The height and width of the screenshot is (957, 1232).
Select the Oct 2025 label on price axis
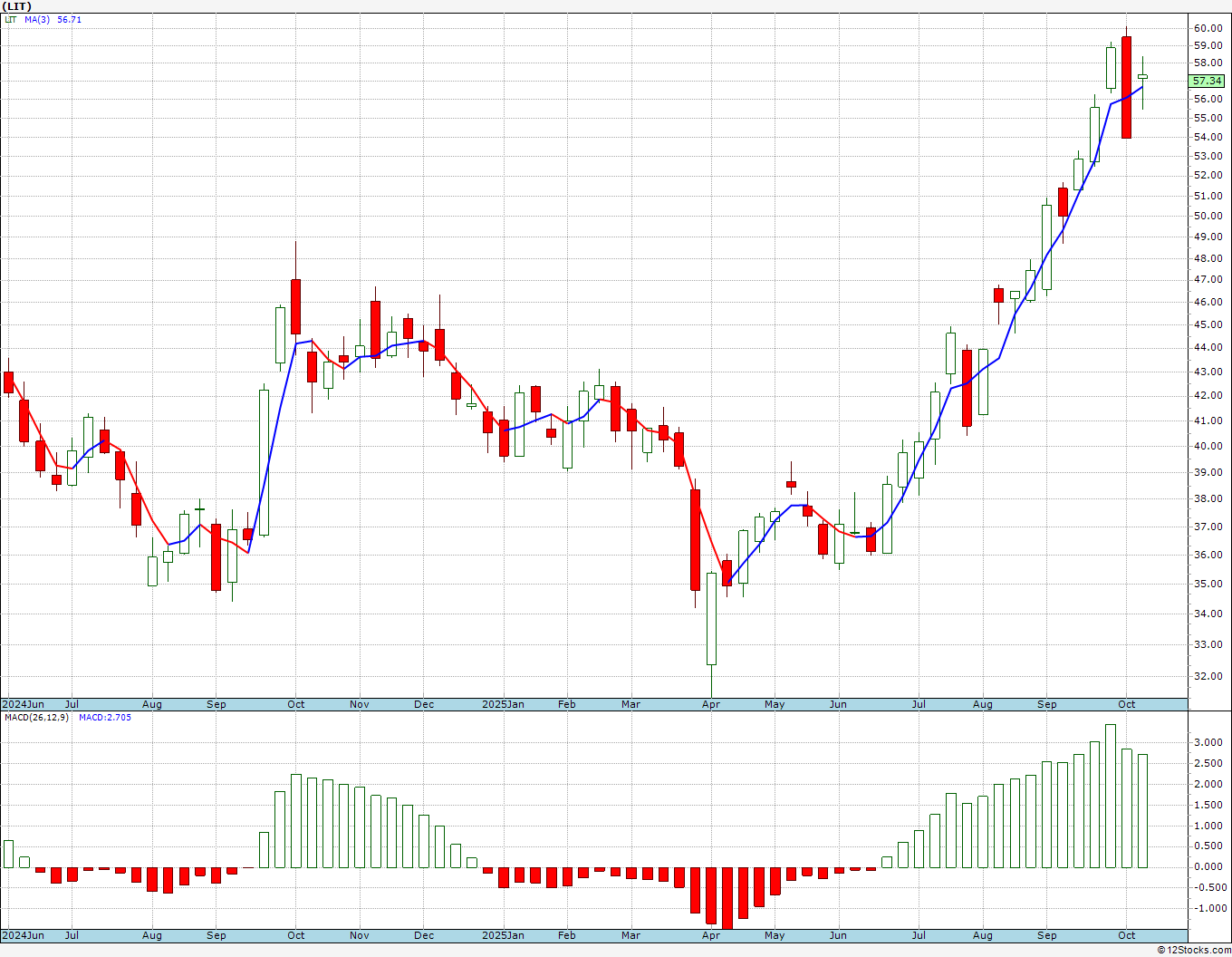pos(1127,704)
